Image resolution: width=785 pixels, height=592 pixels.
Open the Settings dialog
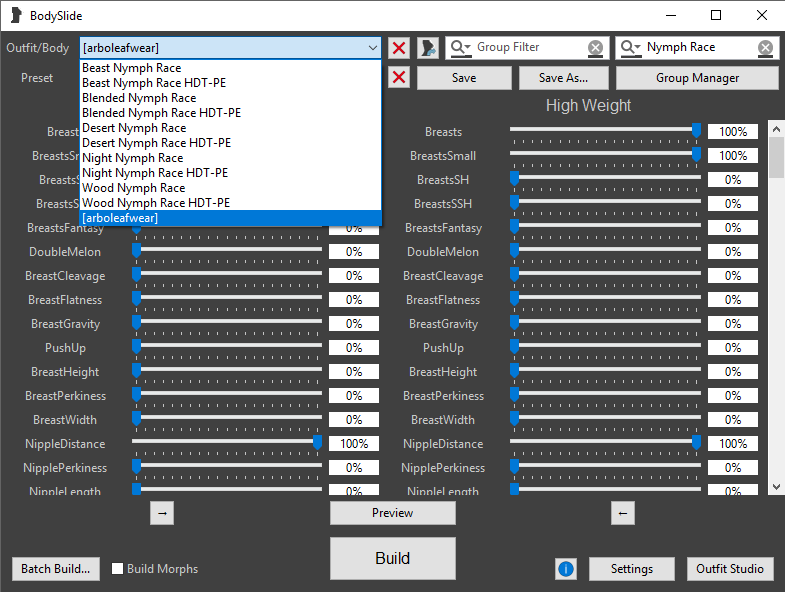point(631,569)
